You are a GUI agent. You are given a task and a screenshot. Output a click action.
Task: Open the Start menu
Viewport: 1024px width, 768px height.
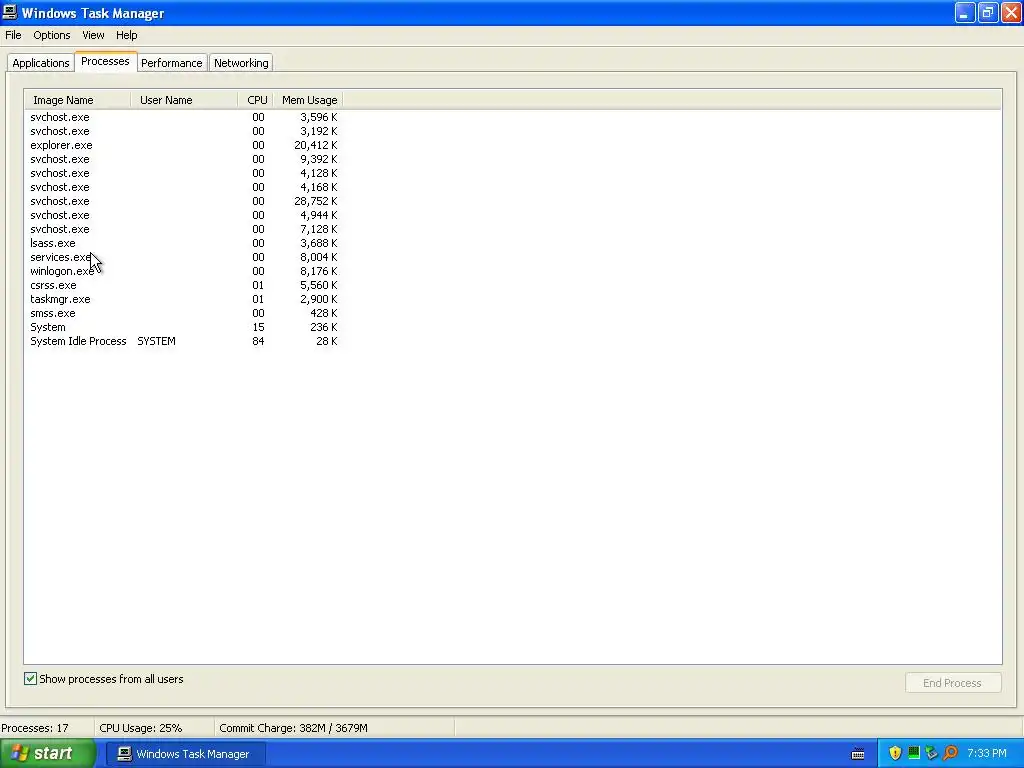pyautogui.click(x=47, y=754)
